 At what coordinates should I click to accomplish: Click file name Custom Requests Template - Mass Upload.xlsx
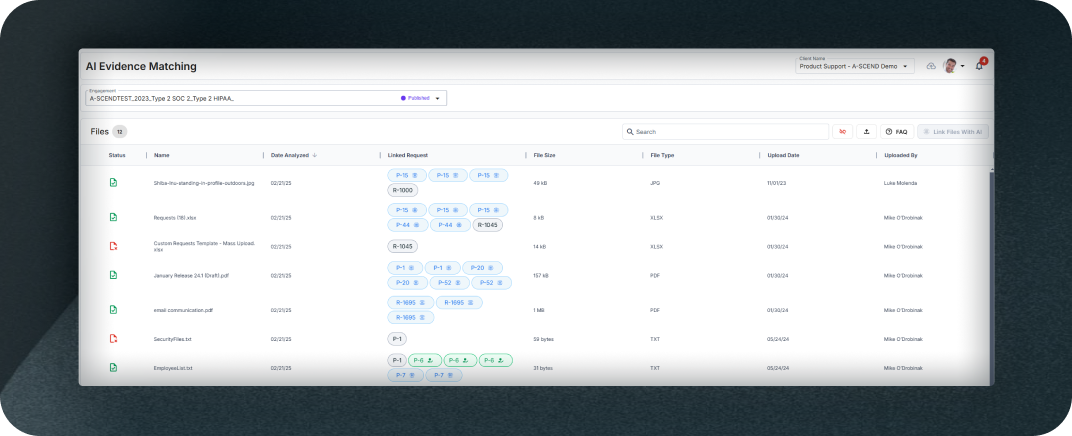pos(204,246)
